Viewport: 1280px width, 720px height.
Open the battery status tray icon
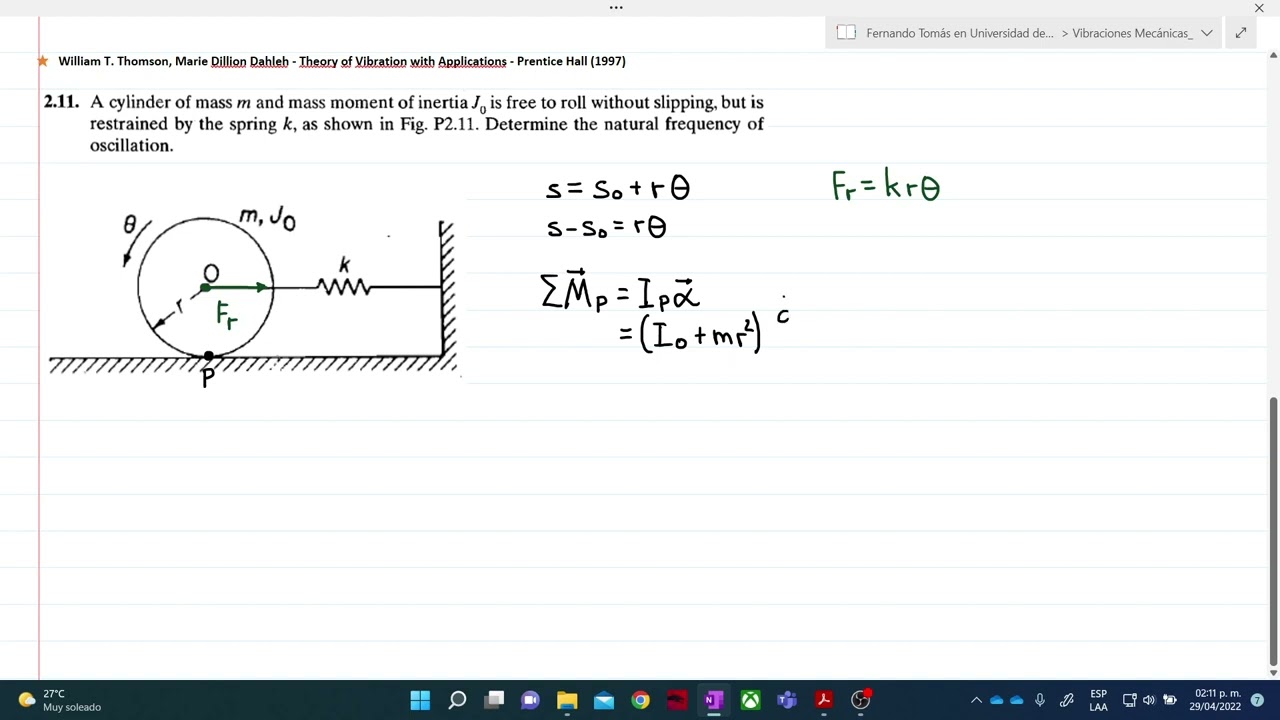1169,700
